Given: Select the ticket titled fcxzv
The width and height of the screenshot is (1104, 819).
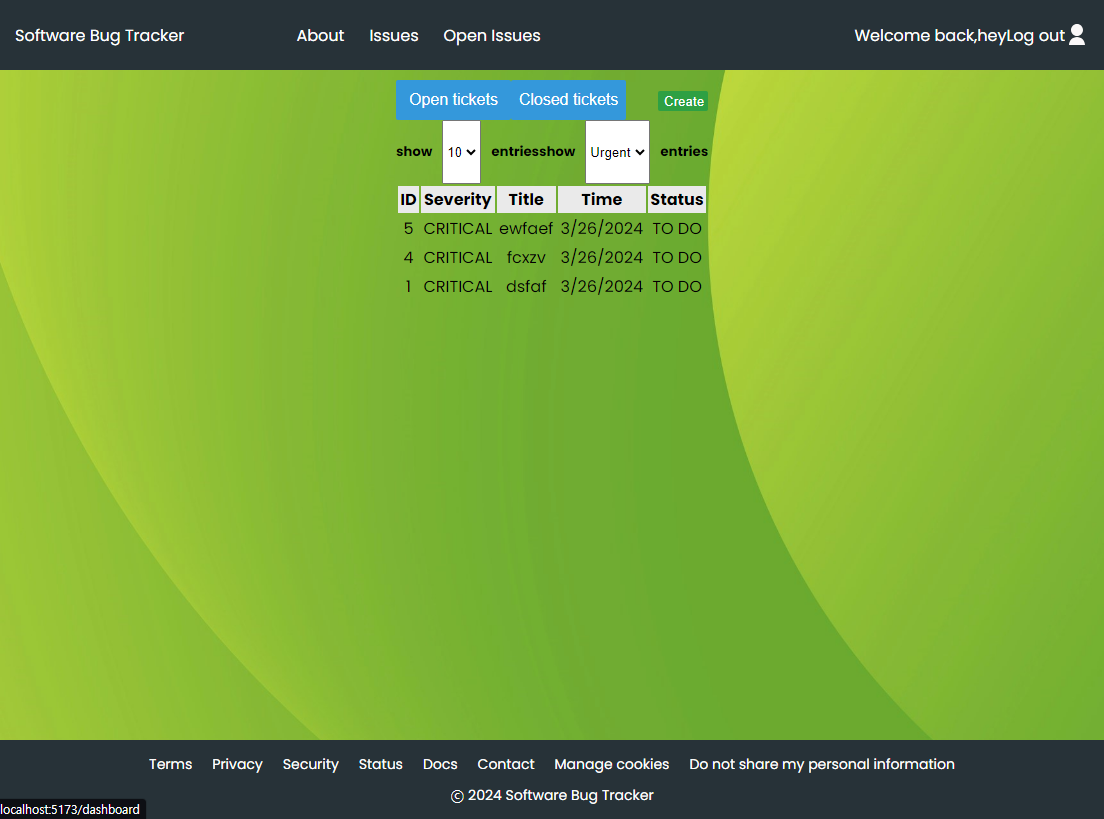Looking at the screenshot, I should pyautogui.click(x=526, y=258).
